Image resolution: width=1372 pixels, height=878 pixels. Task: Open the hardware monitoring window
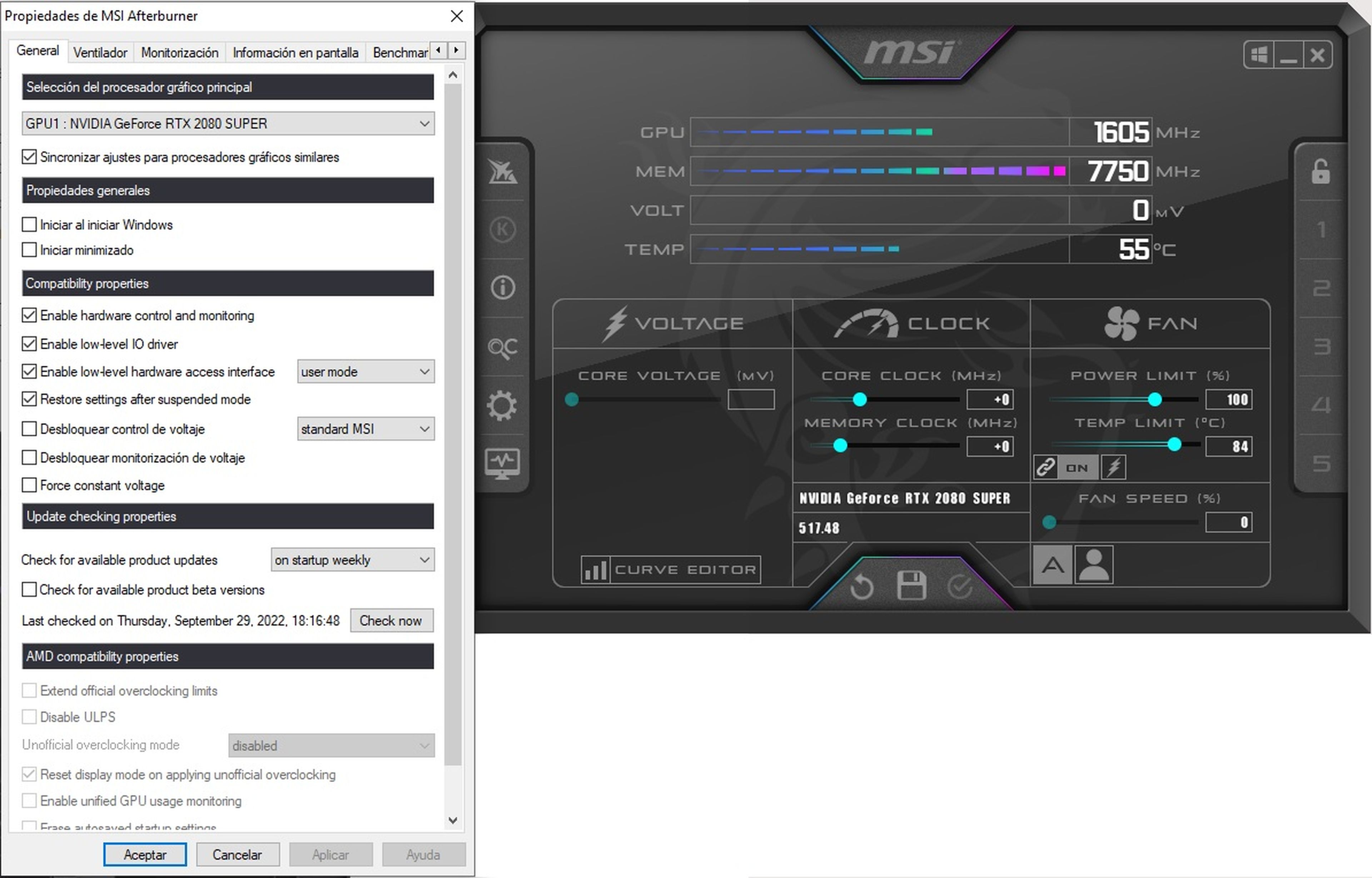503,465
